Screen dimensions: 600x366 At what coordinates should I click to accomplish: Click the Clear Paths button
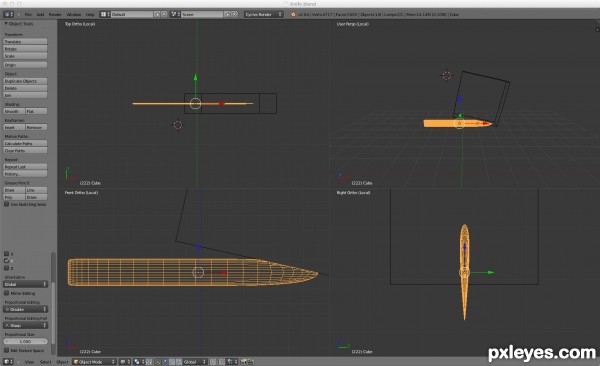click(26, 151)
